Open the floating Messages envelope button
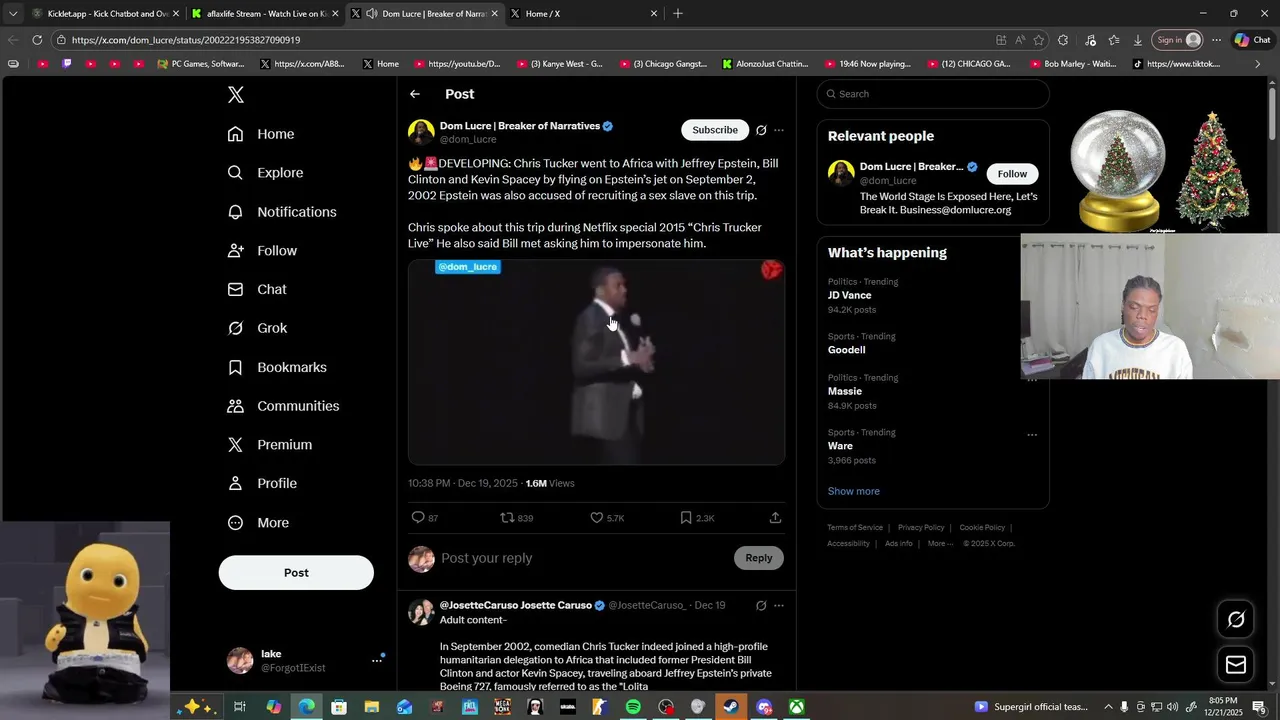The image size is (1280, 720). pyautogui.click(x=1236, y=665)
